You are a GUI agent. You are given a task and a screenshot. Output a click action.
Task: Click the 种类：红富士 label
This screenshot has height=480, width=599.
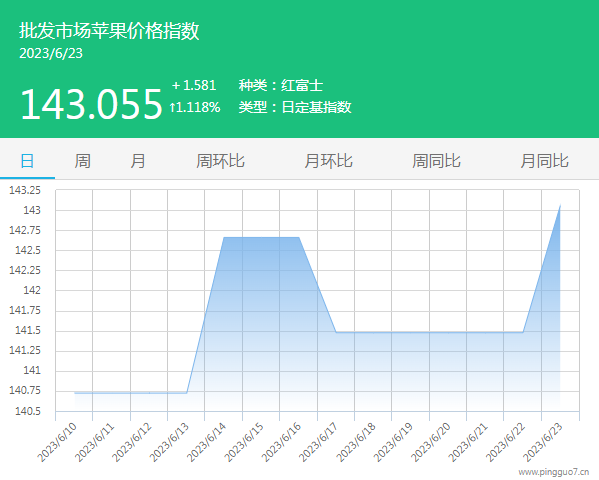click(281, 85)
